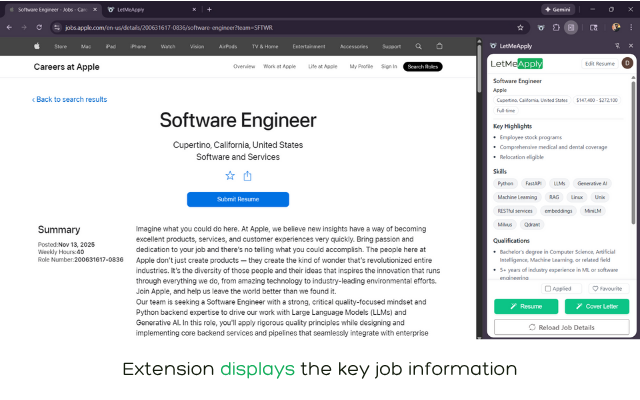Screen dimensions: 640x400
Task: Generate a Resume with the green button
Action: [526, 306]
